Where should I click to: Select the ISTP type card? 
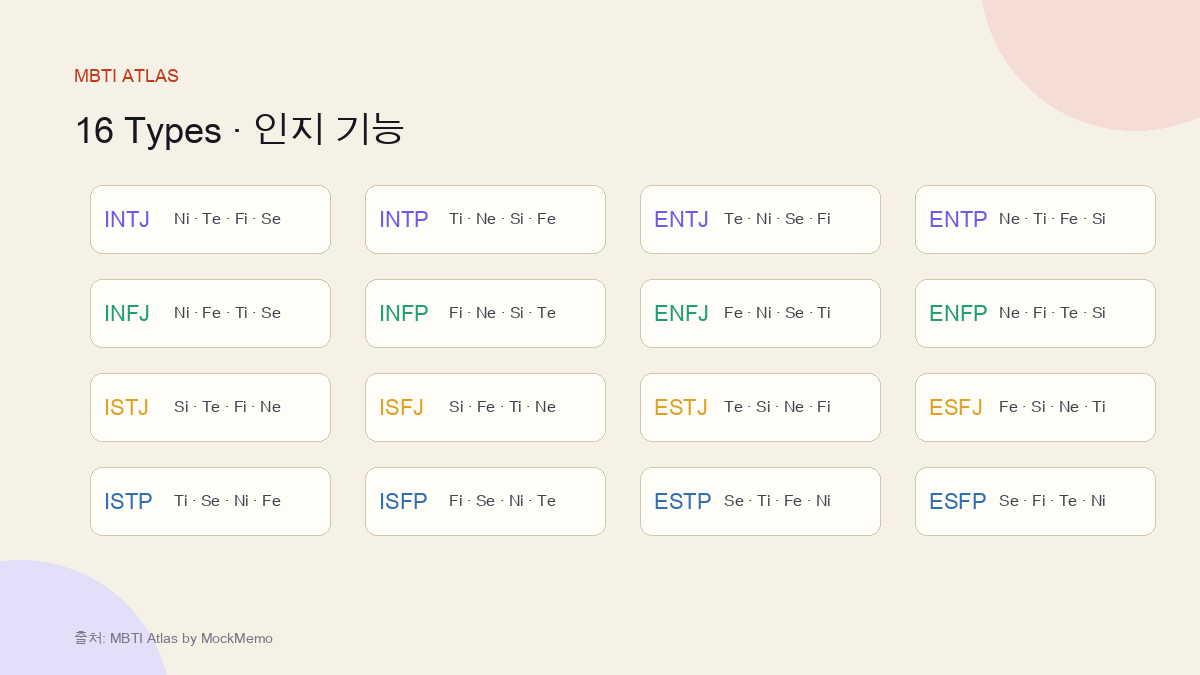210,501
